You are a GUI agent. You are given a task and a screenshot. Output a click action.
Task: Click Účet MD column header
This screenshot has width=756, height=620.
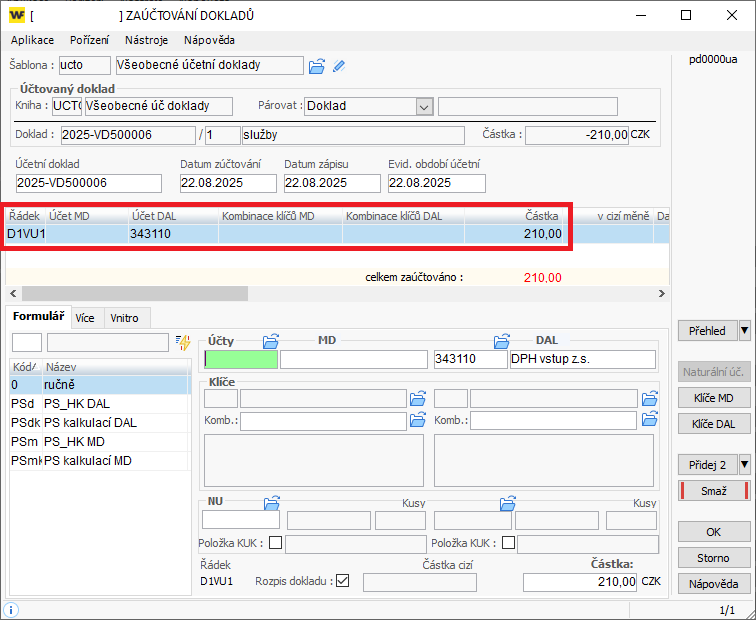pyautogui.click(x=87, y=216)
